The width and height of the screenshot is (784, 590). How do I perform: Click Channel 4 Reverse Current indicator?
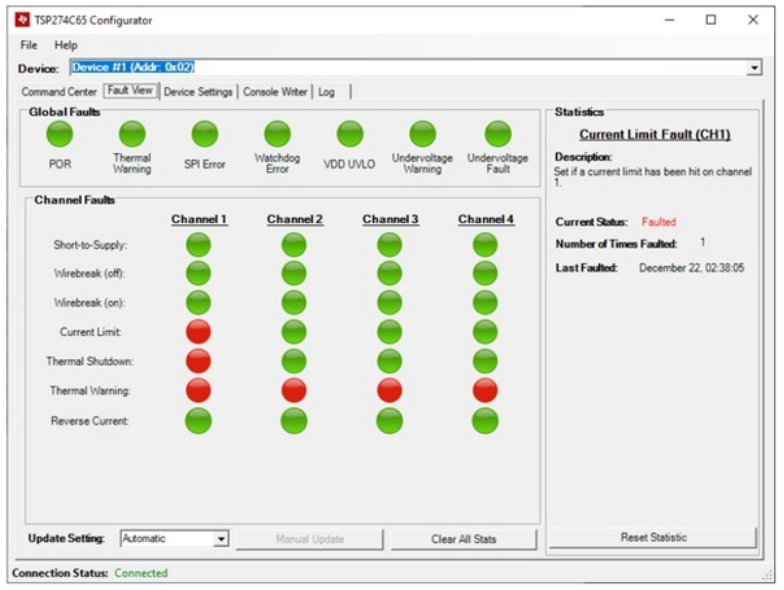pos(485,420)
